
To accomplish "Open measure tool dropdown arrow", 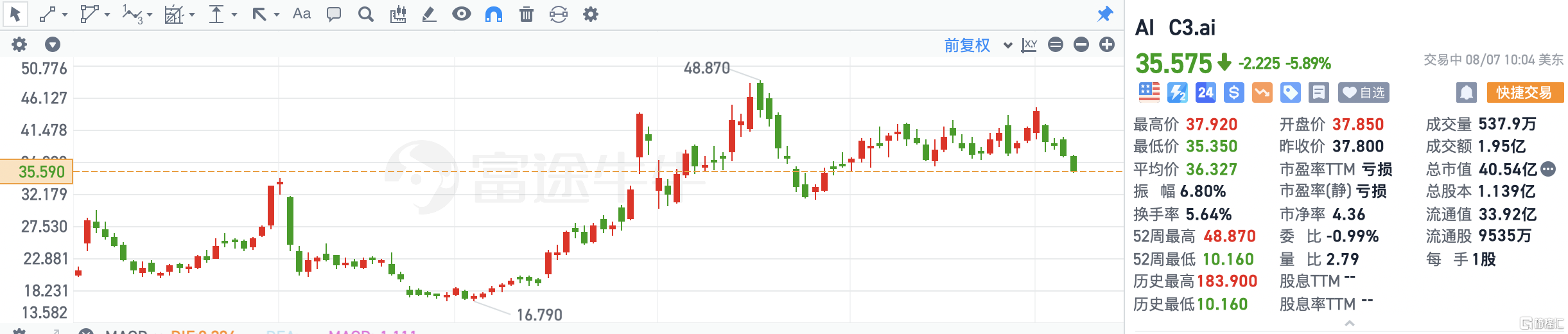I will tap(234, 15).
